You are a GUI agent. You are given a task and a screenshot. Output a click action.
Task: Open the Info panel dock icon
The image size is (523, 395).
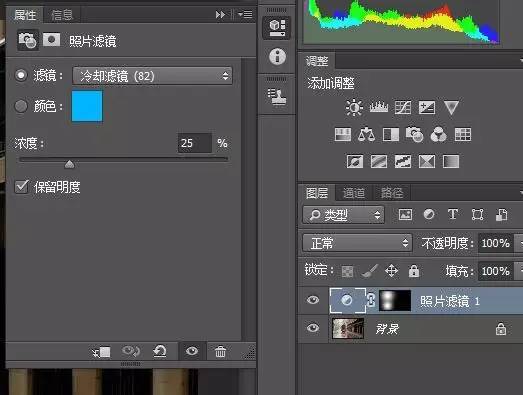point(277,56)
